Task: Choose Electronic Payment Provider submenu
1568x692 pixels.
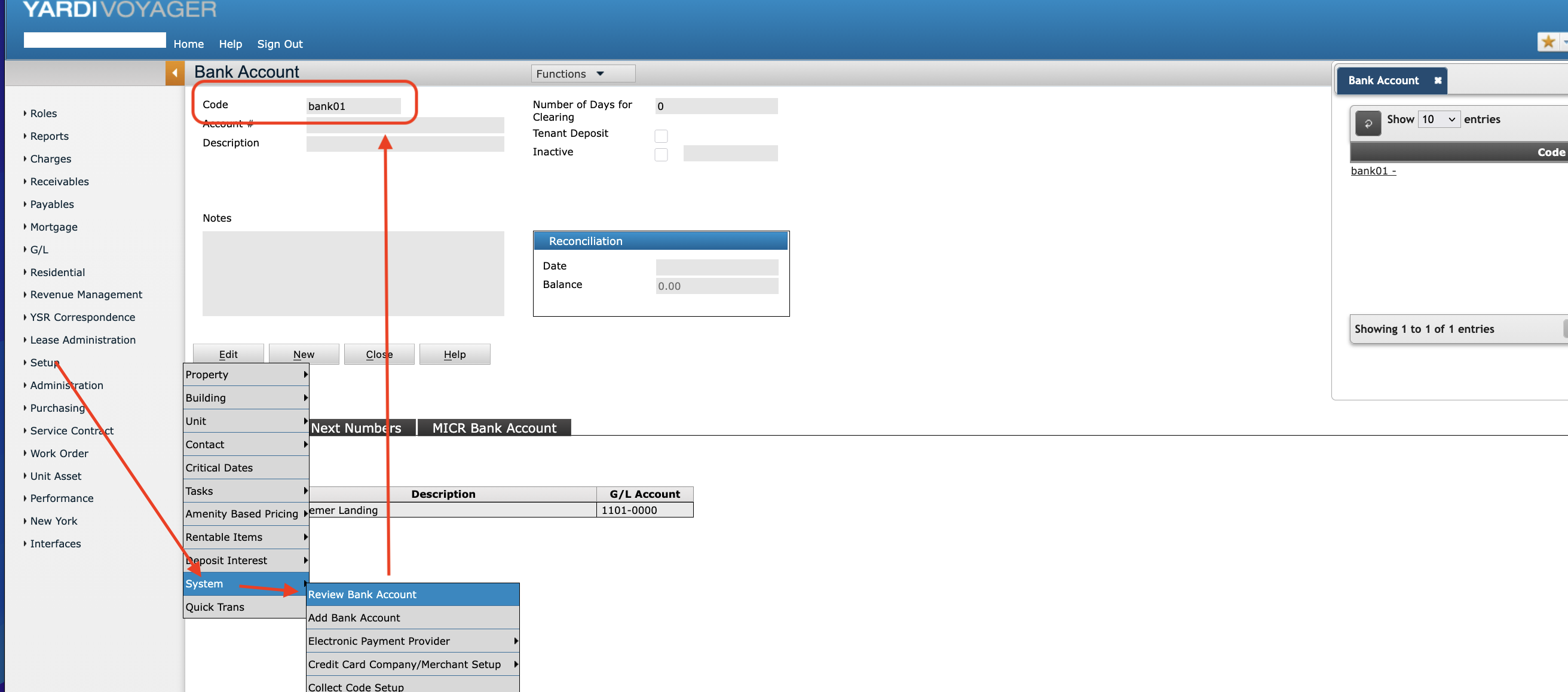Action: pyautogui.click(x=413, y=641)
